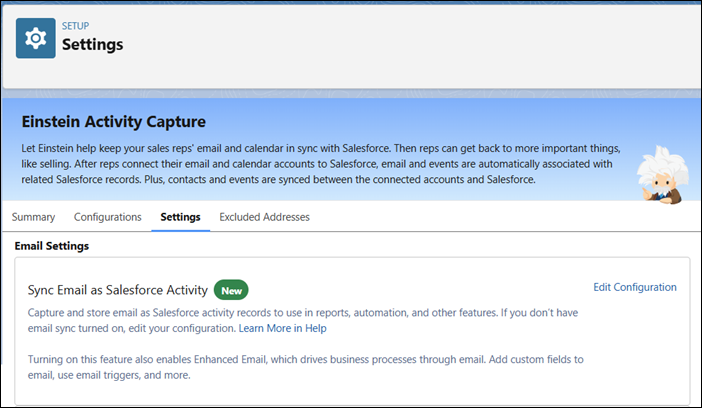Open the Edit Configuration link
This screenshot has height=408, width=702.
[635, 287]
